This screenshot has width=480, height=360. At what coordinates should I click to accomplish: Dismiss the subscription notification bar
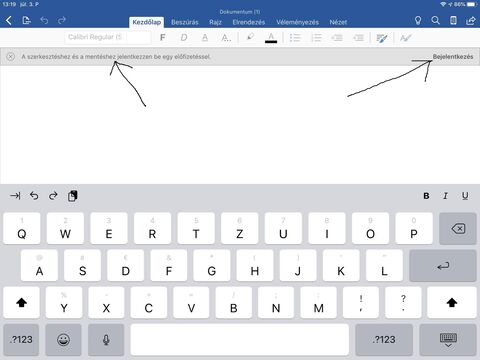click(11, 57)
